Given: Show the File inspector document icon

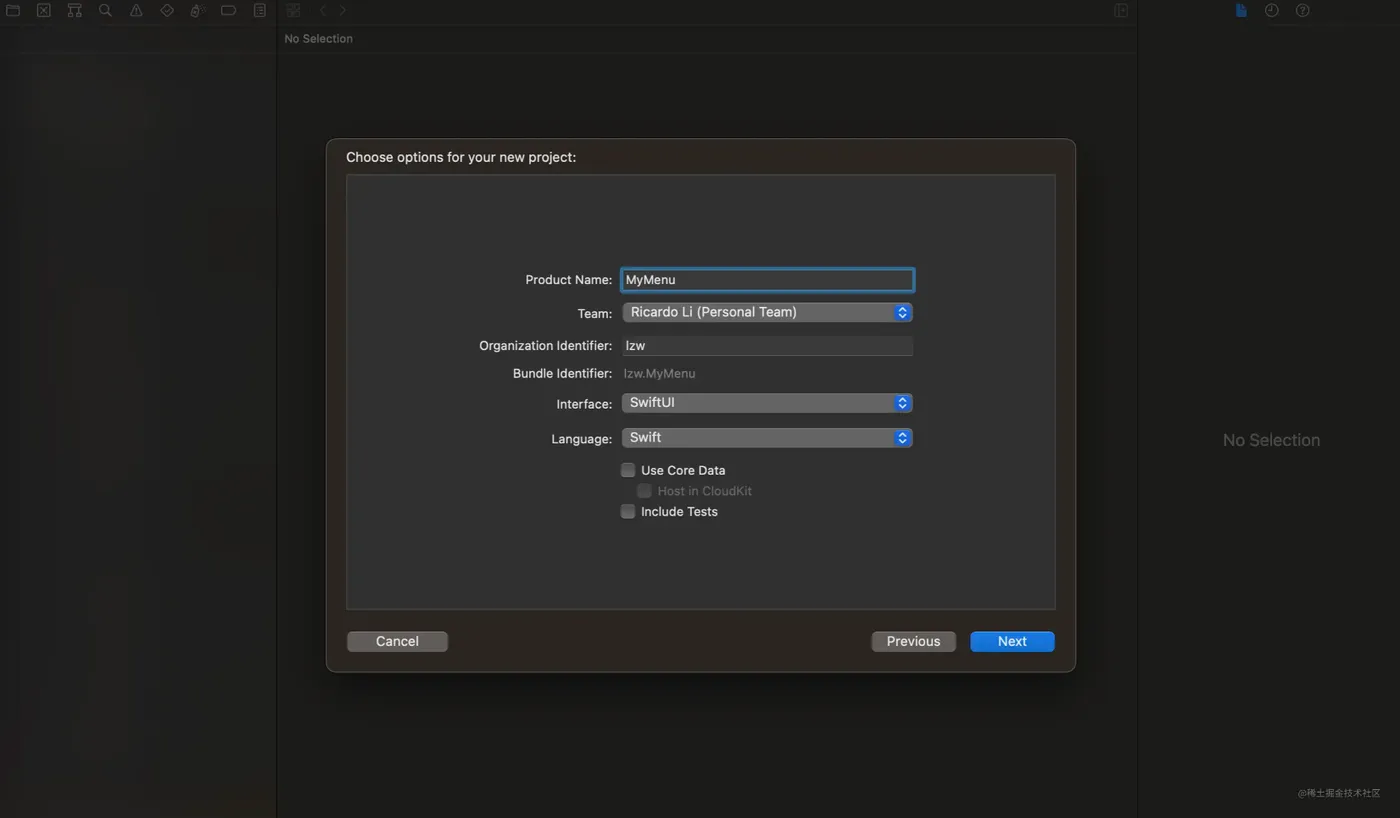Looking at the screenshot, I should pos(1241,10).
